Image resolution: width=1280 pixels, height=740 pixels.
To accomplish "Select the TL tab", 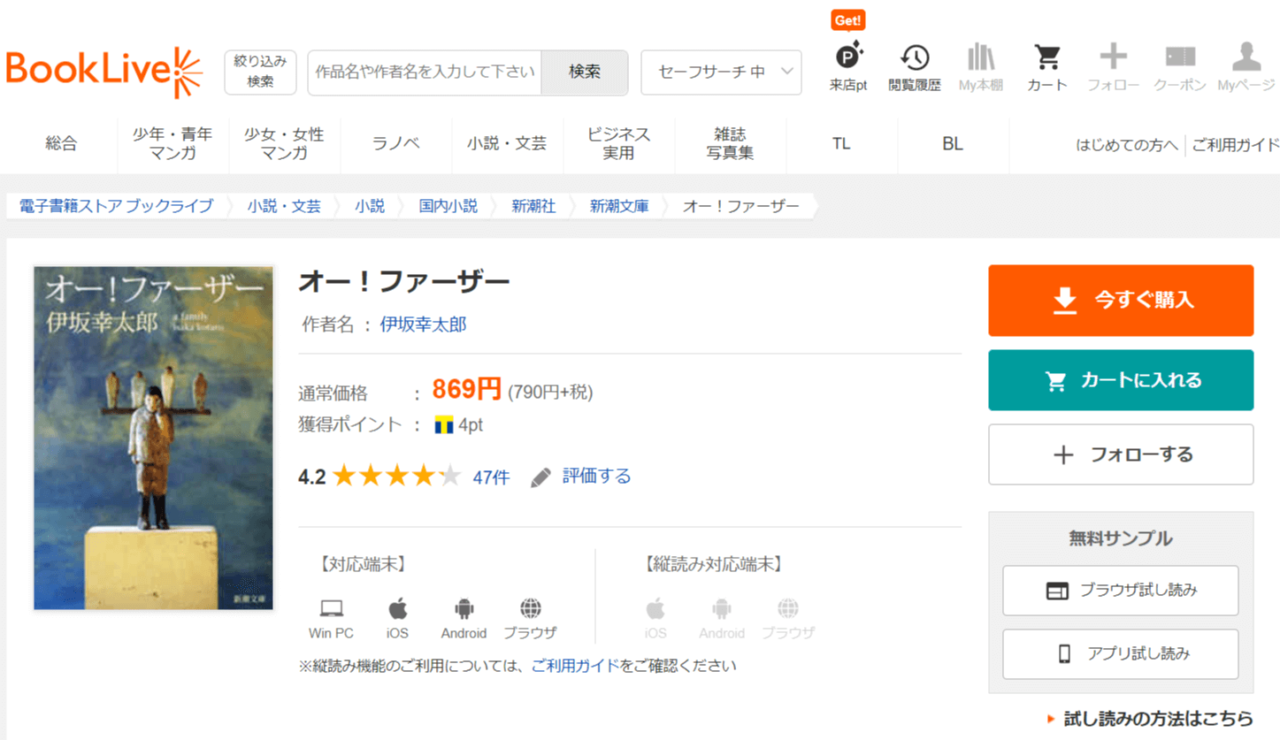I will click(841, 144).
